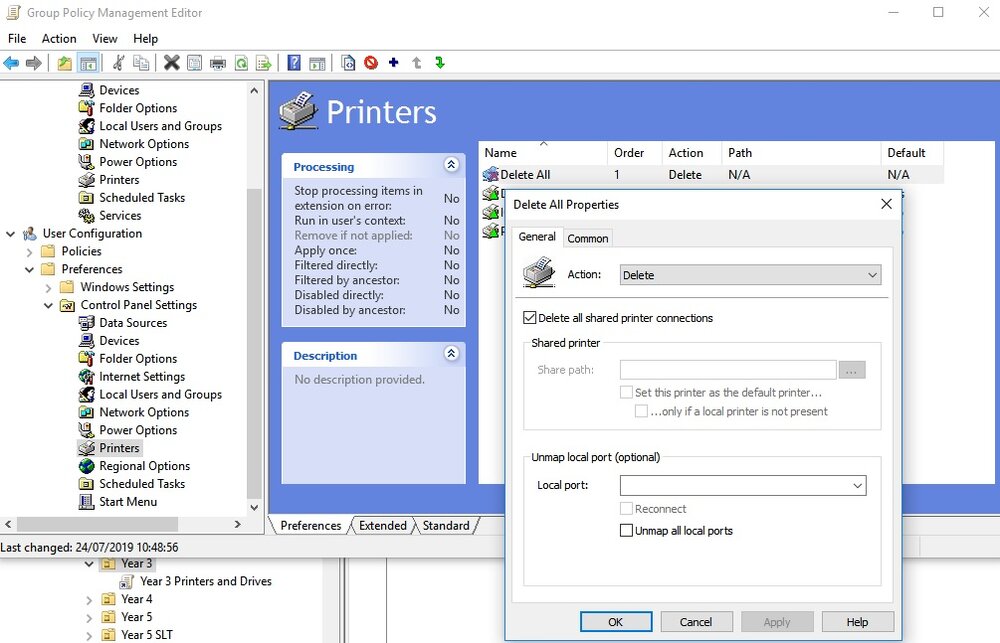Open the Action dropdown showing Delete
This screenshot has height=643, width=1000.
[x=750, y=275]
